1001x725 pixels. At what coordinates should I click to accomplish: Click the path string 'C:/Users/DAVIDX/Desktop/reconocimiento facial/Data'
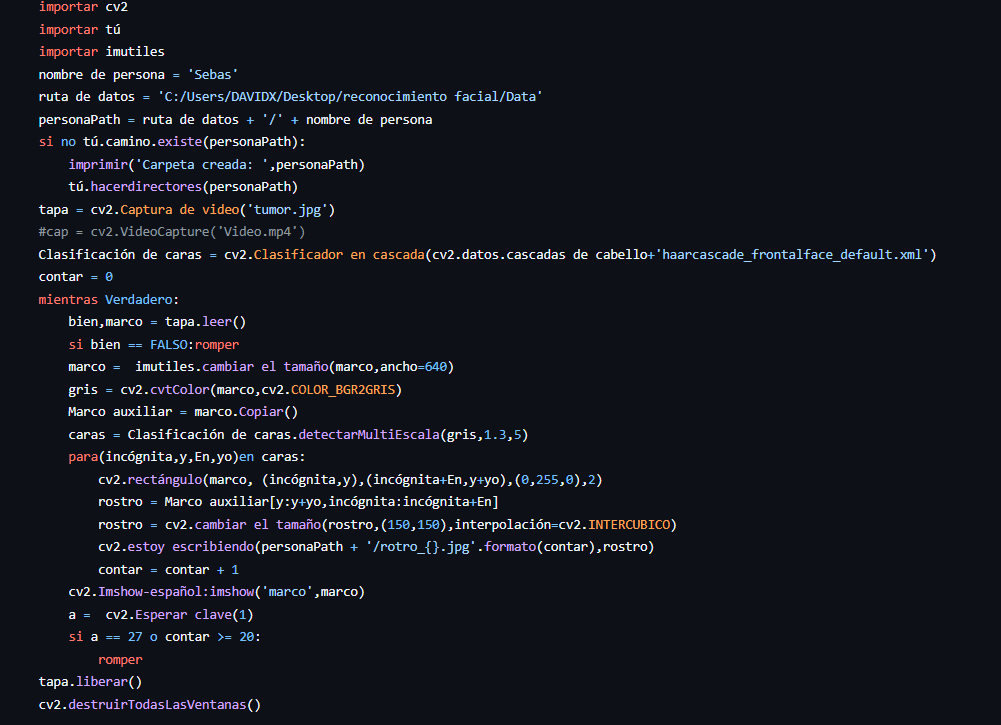pos(350,97)
